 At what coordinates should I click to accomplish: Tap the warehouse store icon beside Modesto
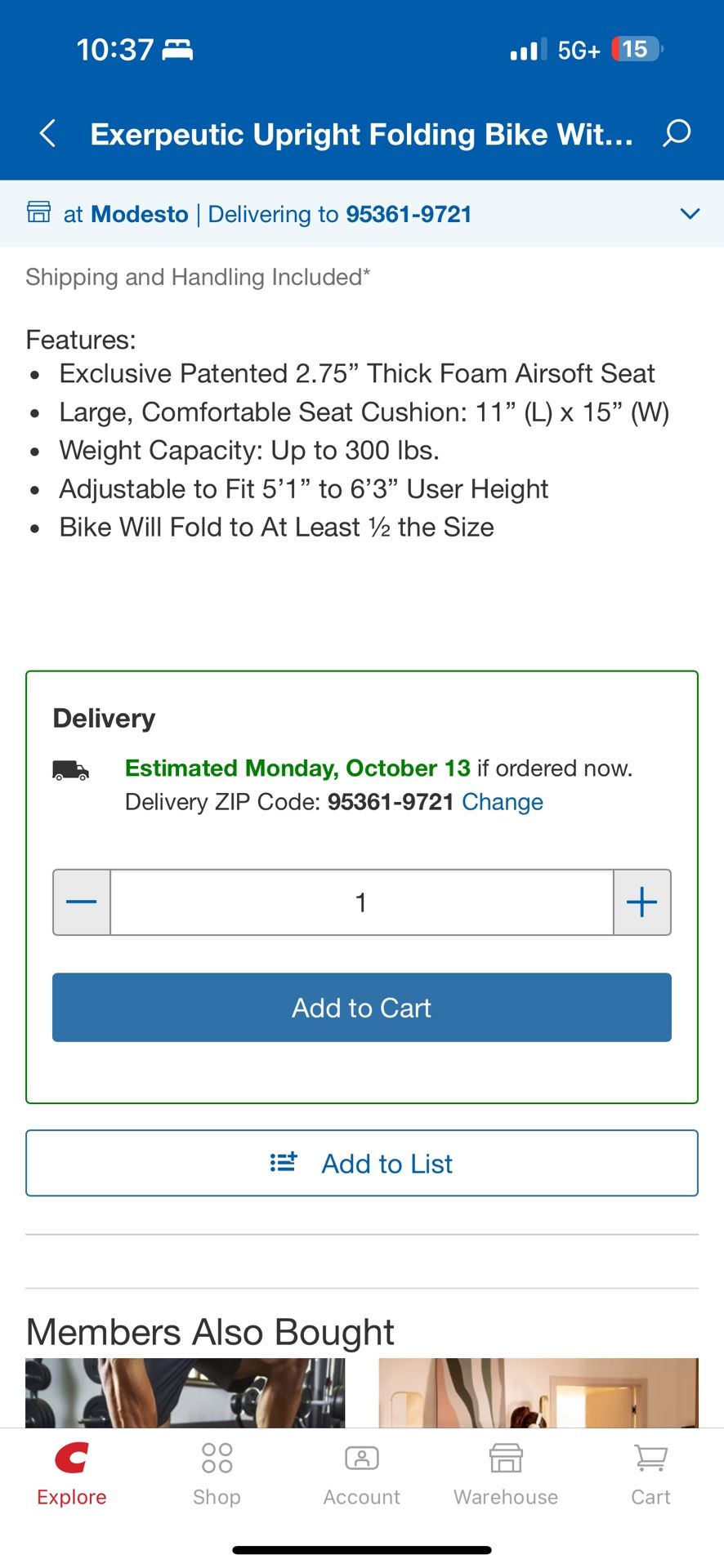click(38, 212)
